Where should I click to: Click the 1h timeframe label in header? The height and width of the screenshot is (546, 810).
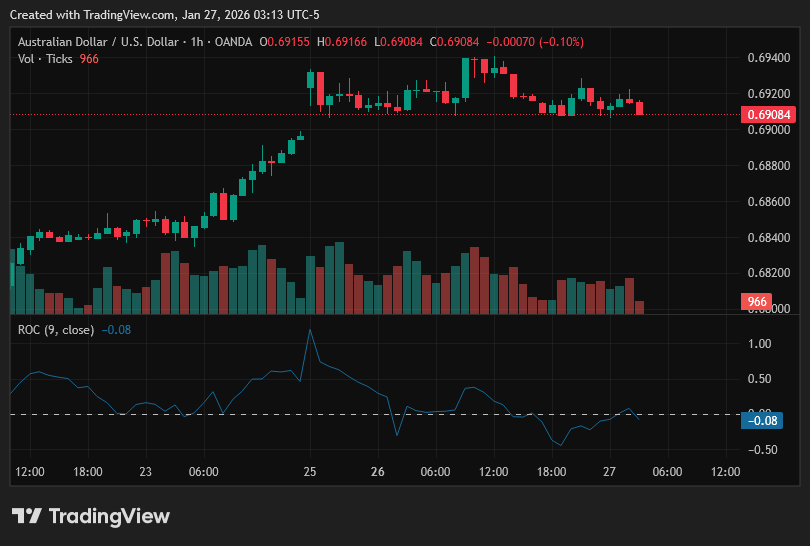[197, 42]
